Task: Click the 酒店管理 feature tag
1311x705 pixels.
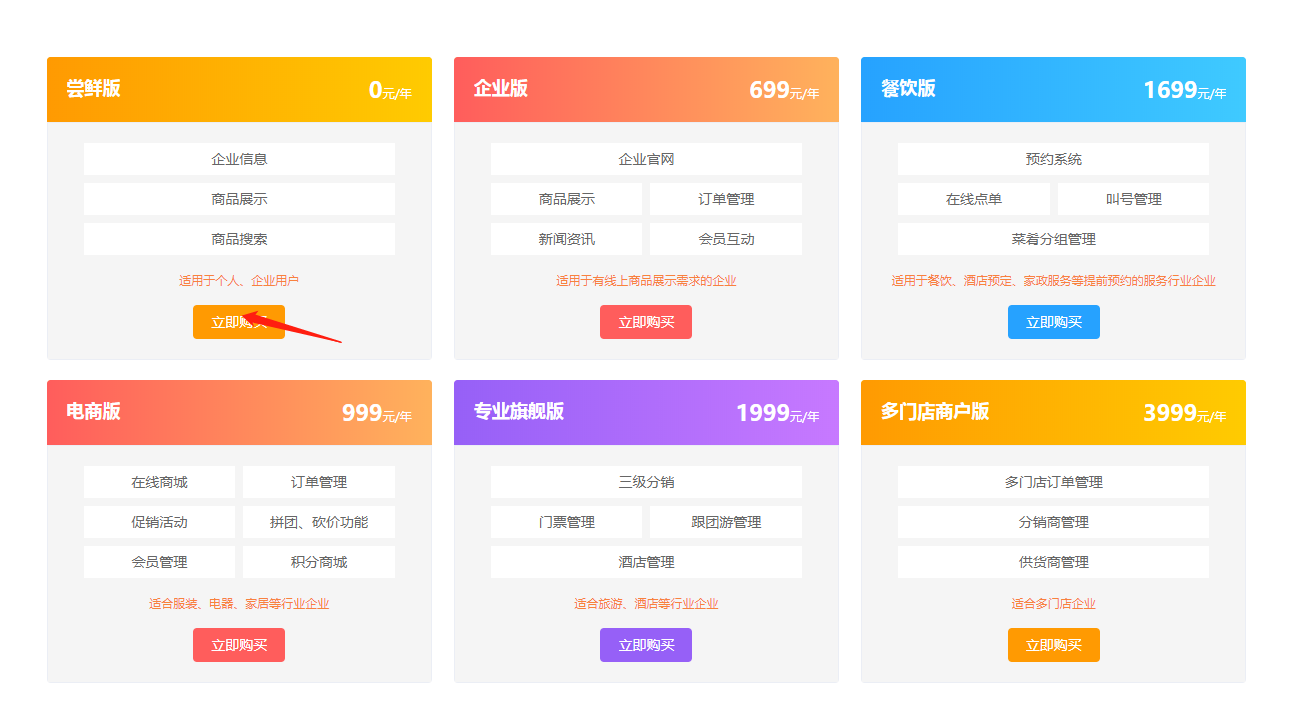Action: coord(646,562)
